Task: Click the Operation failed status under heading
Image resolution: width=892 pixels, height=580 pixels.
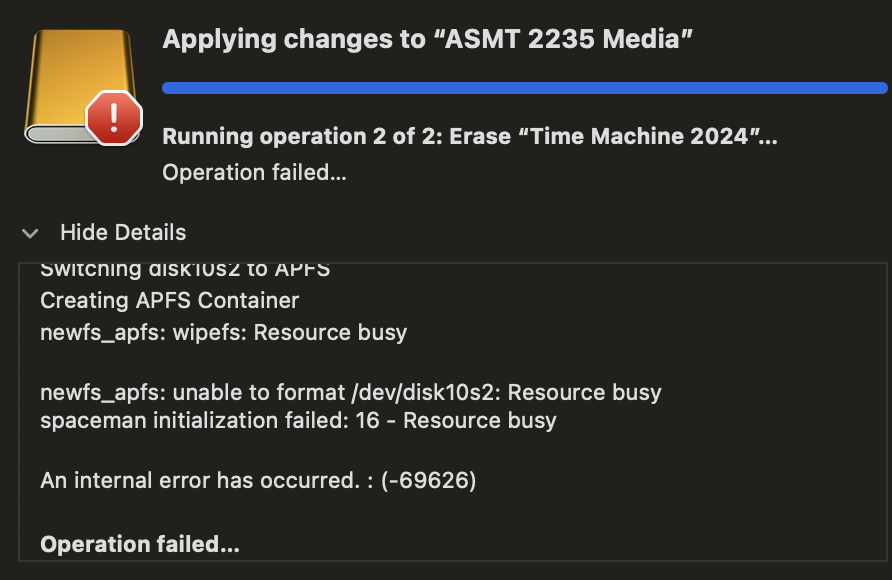Action: point(254,172)
